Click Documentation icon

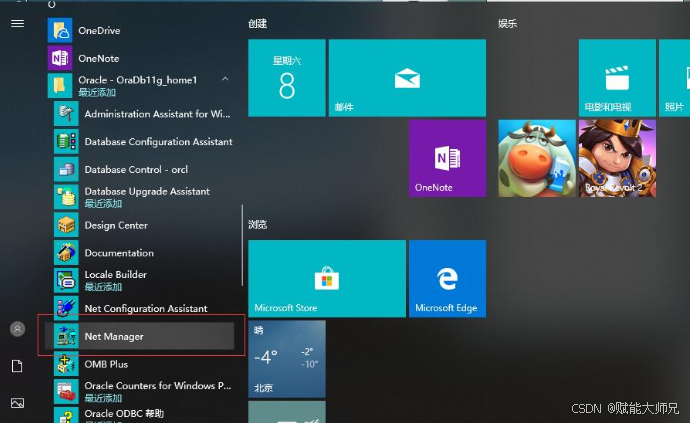click(66, 253)
